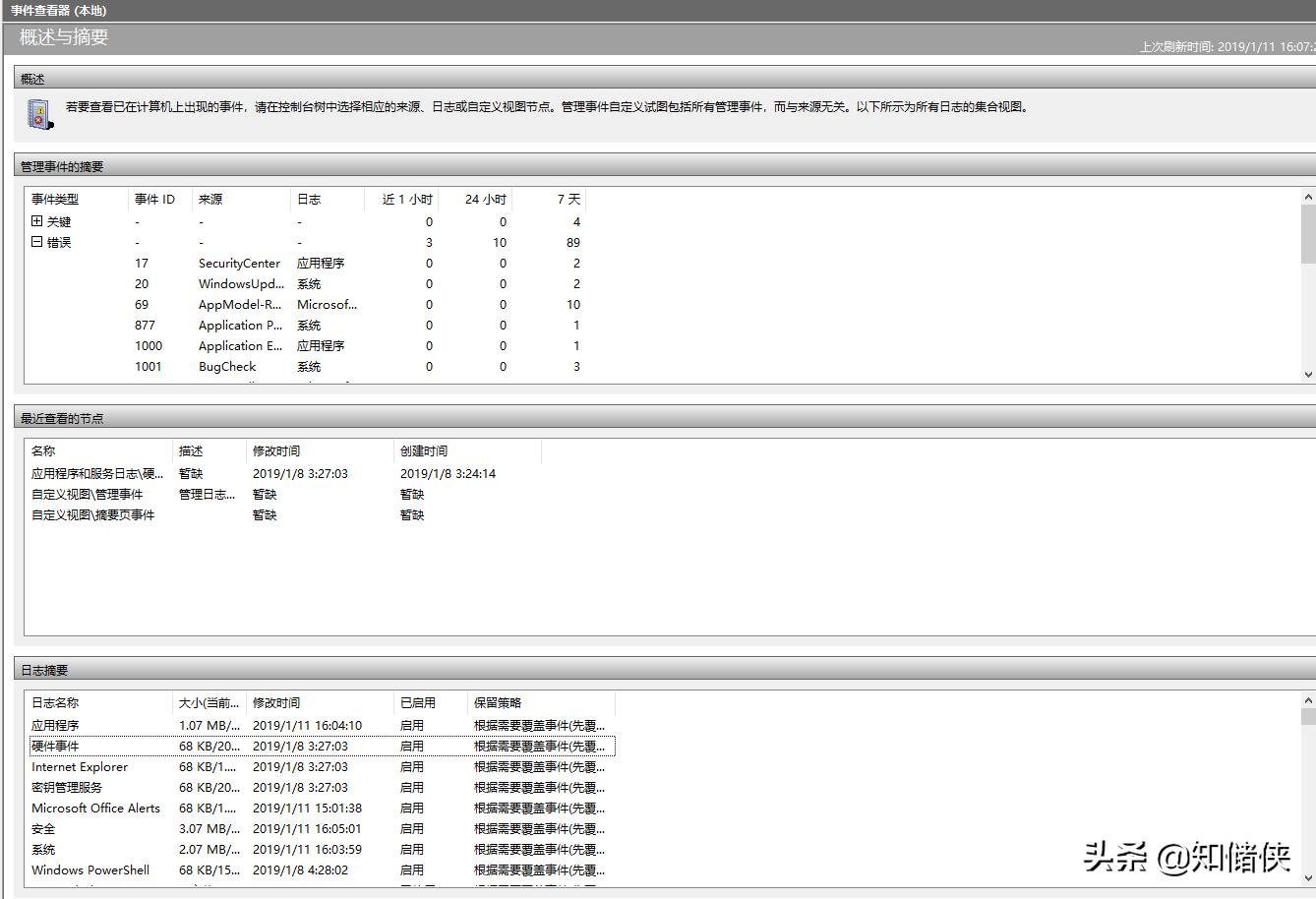
Task: Click scroll-down arrow of event summary list
Action: pyautogui.click(x=1308, y=374)
